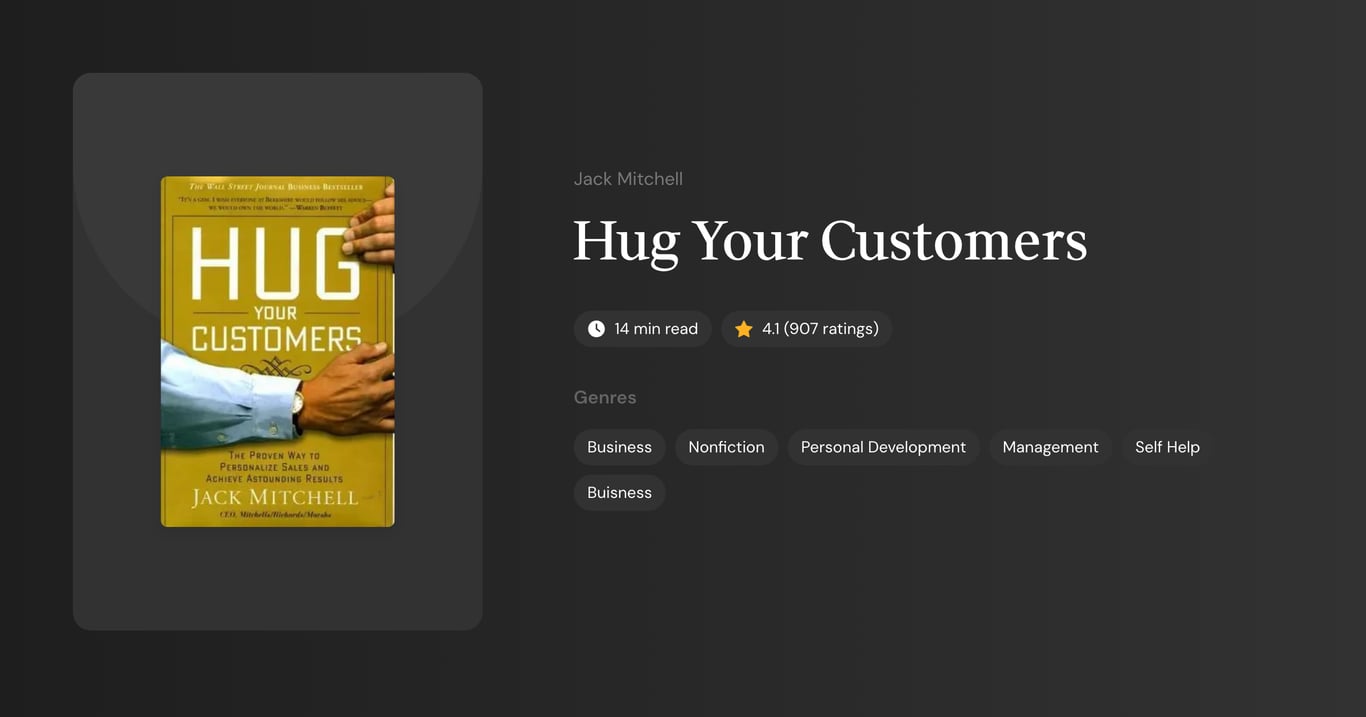Click the misspelled Buisness genre tag
1366x717 pixels.
pyautogui.click(x=619, y=492)
